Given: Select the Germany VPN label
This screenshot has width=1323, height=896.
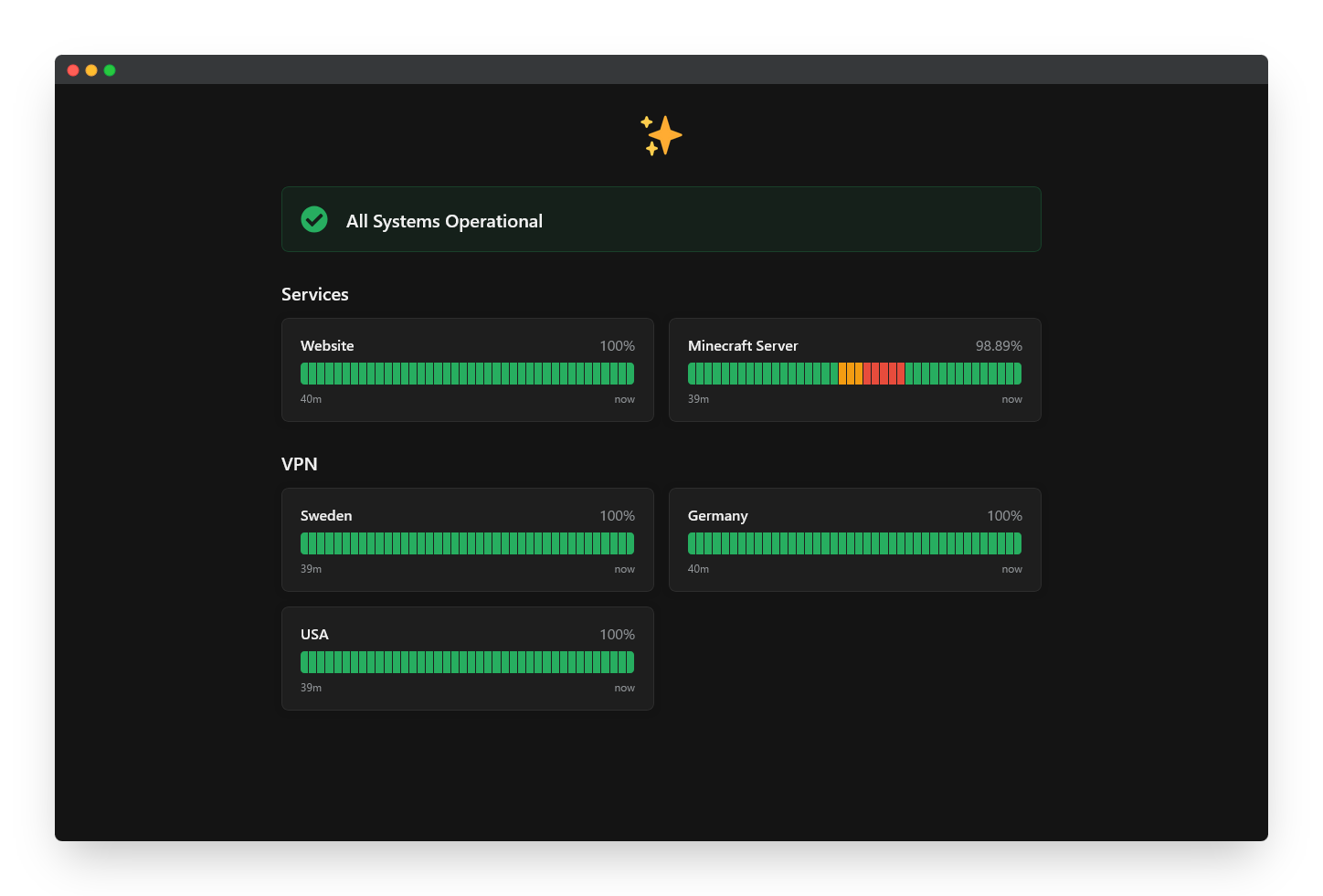Looking at the screenshot, I should click(717, 516).
